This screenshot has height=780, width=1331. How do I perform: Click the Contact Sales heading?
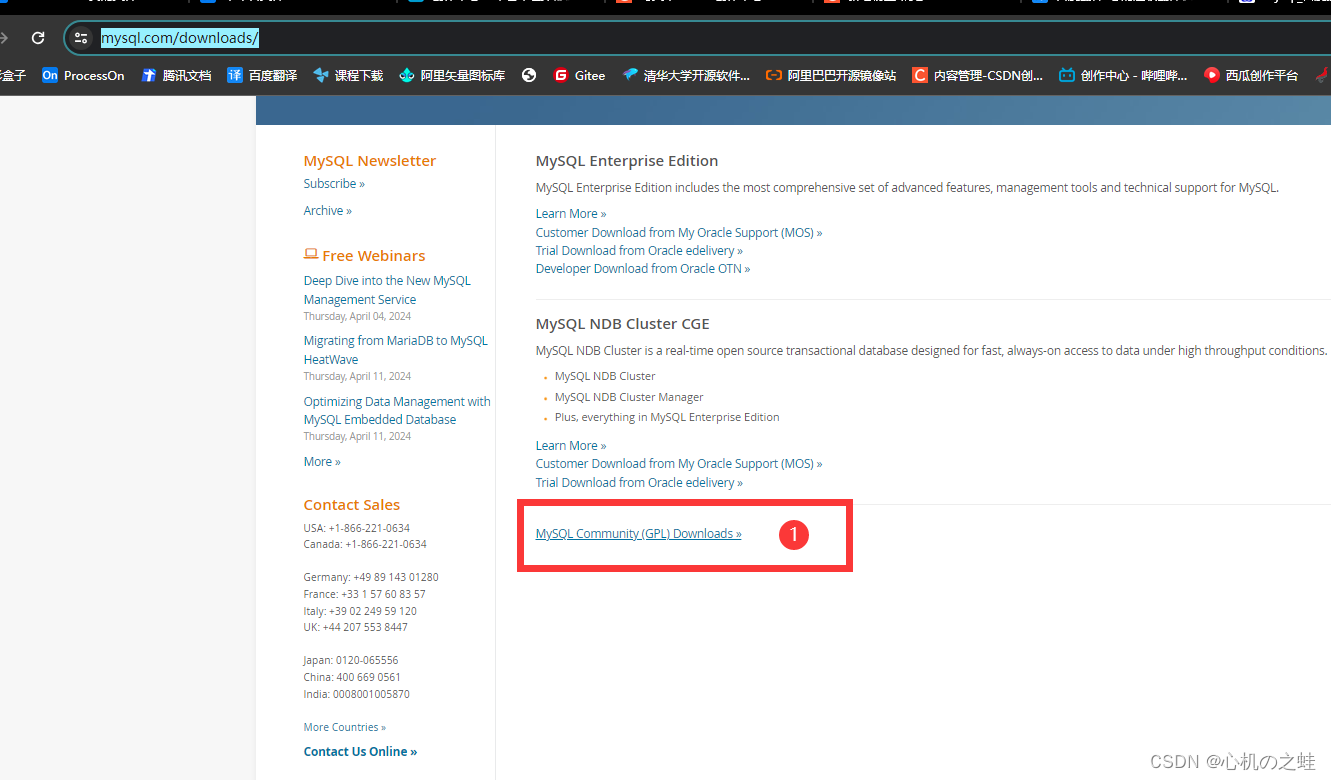[352, 505]
